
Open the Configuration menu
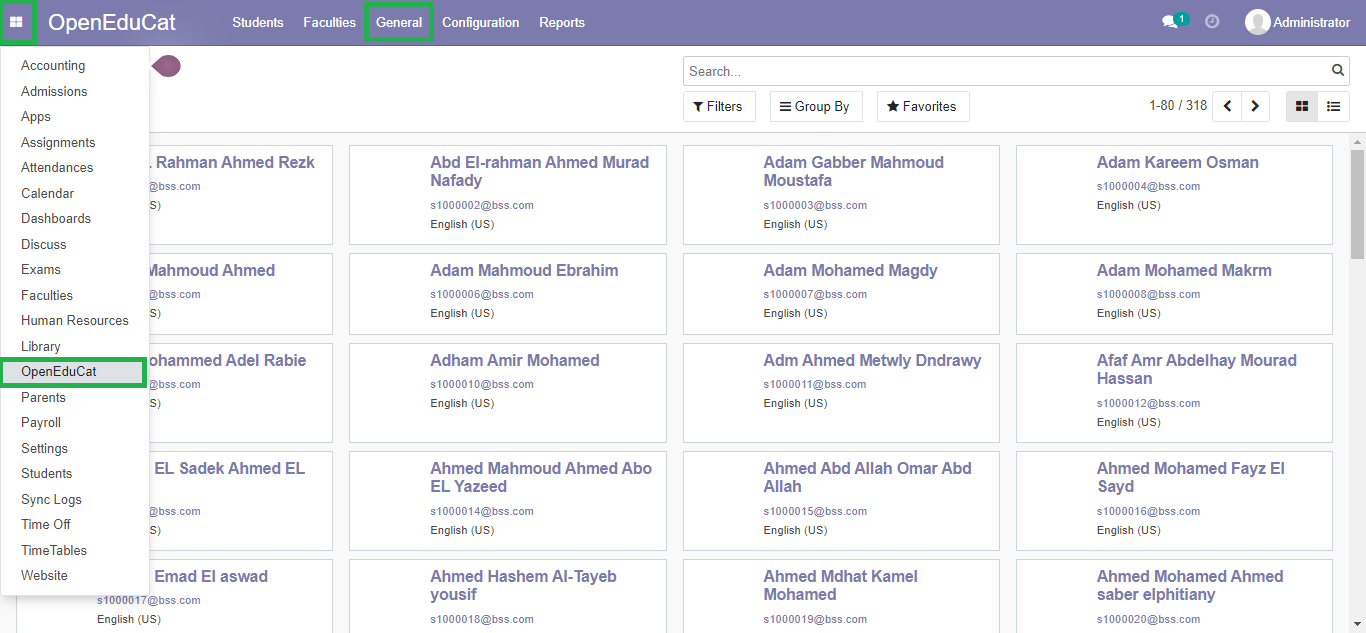(x=481, y=22)
